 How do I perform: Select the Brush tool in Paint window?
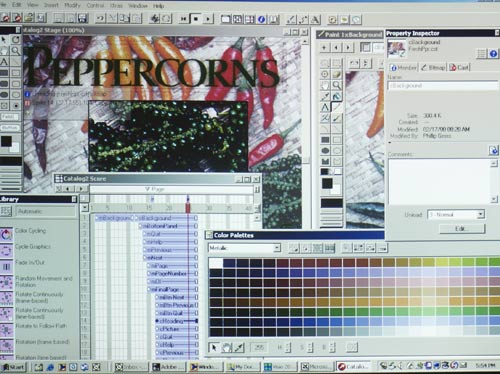click(337, 118)
